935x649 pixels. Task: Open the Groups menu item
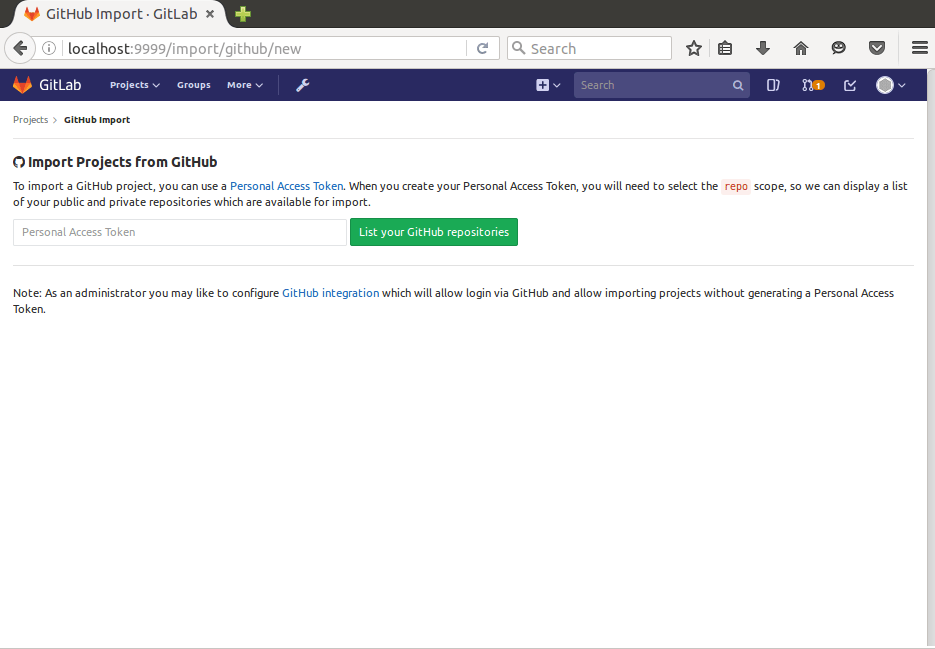pos(193,85)
